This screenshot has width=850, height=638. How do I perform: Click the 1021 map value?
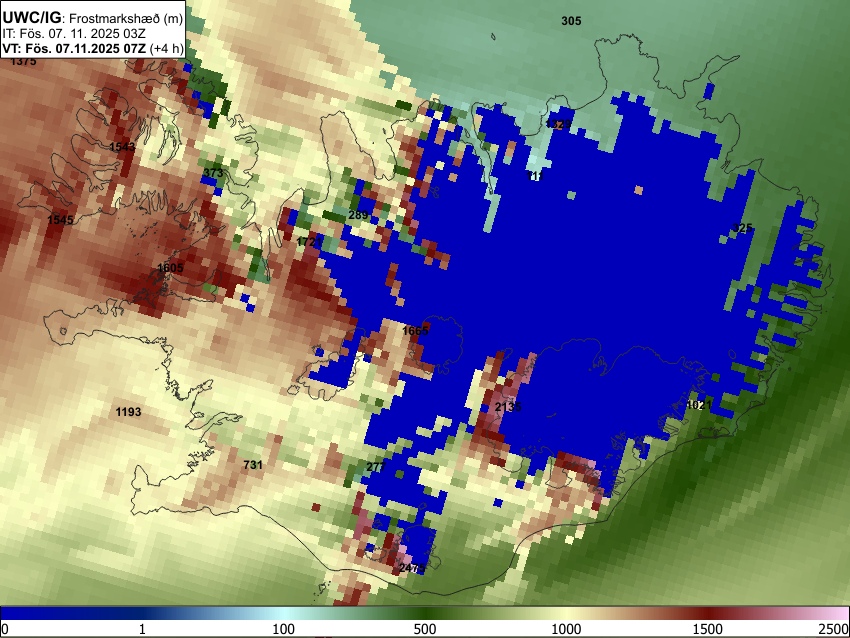699,405
